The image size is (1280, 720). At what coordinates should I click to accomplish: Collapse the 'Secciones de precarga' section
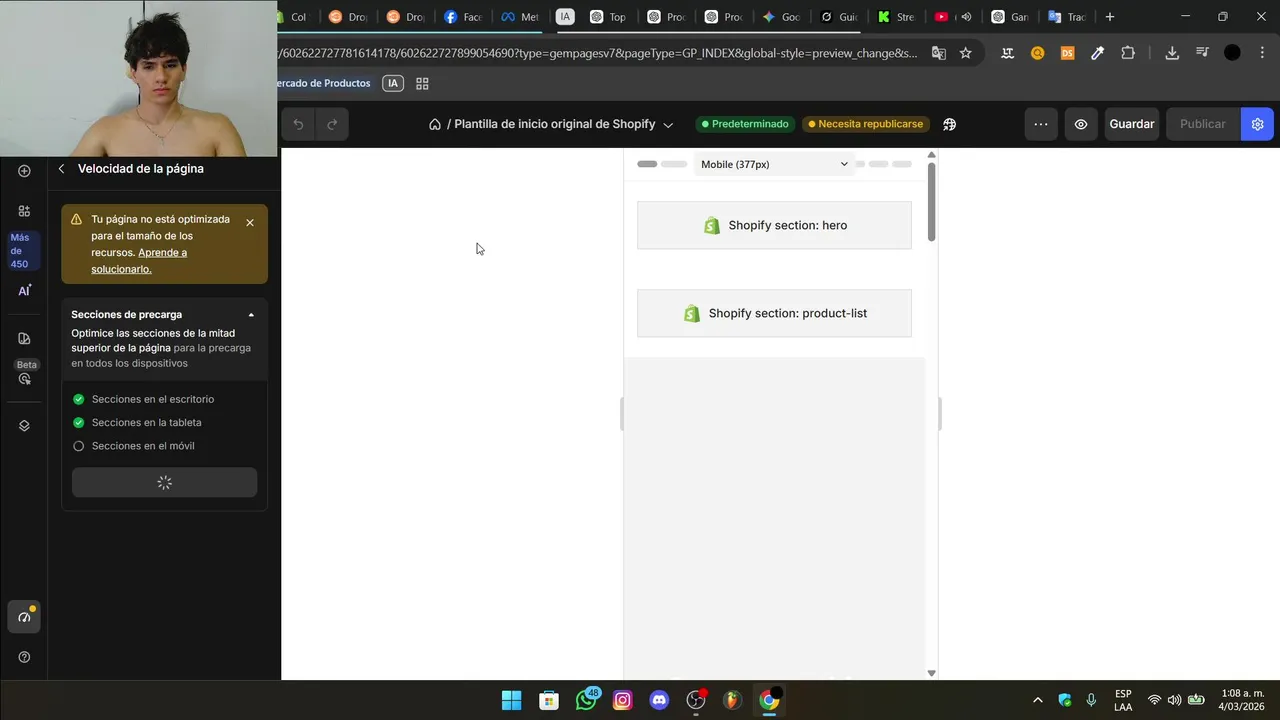coord(251,315)
